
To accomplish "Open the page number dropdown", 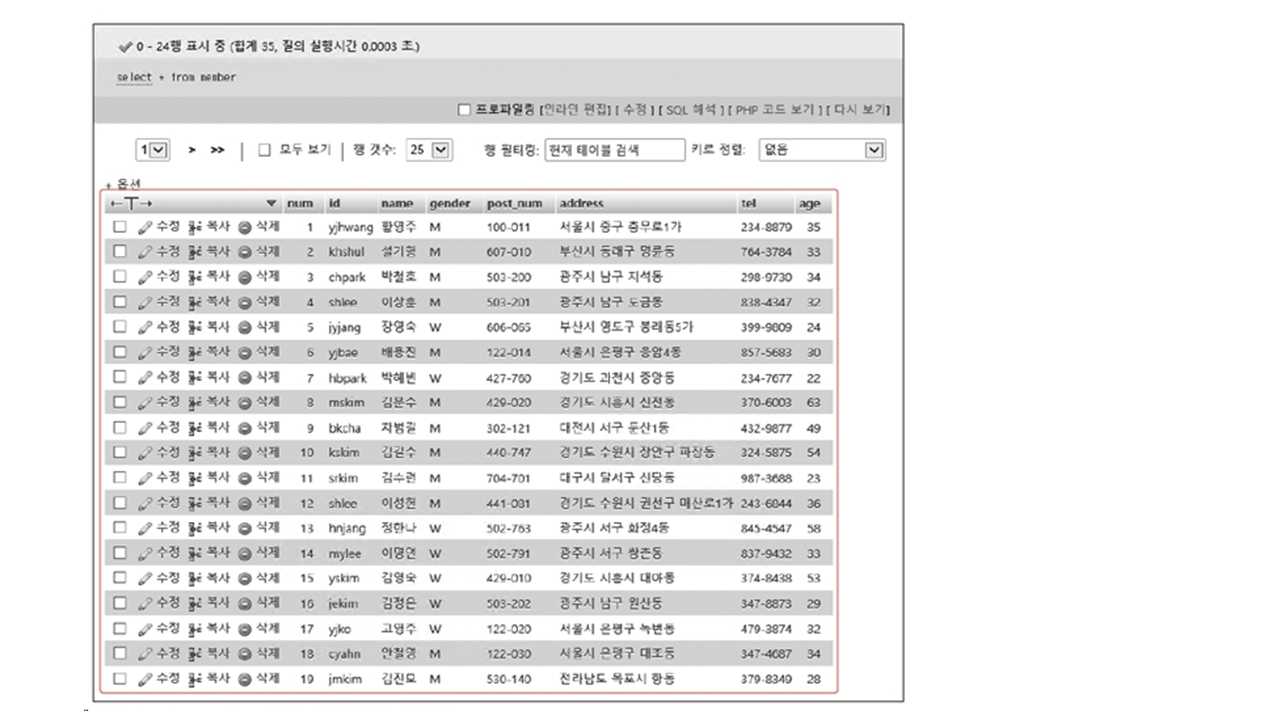I will [154, 150].
